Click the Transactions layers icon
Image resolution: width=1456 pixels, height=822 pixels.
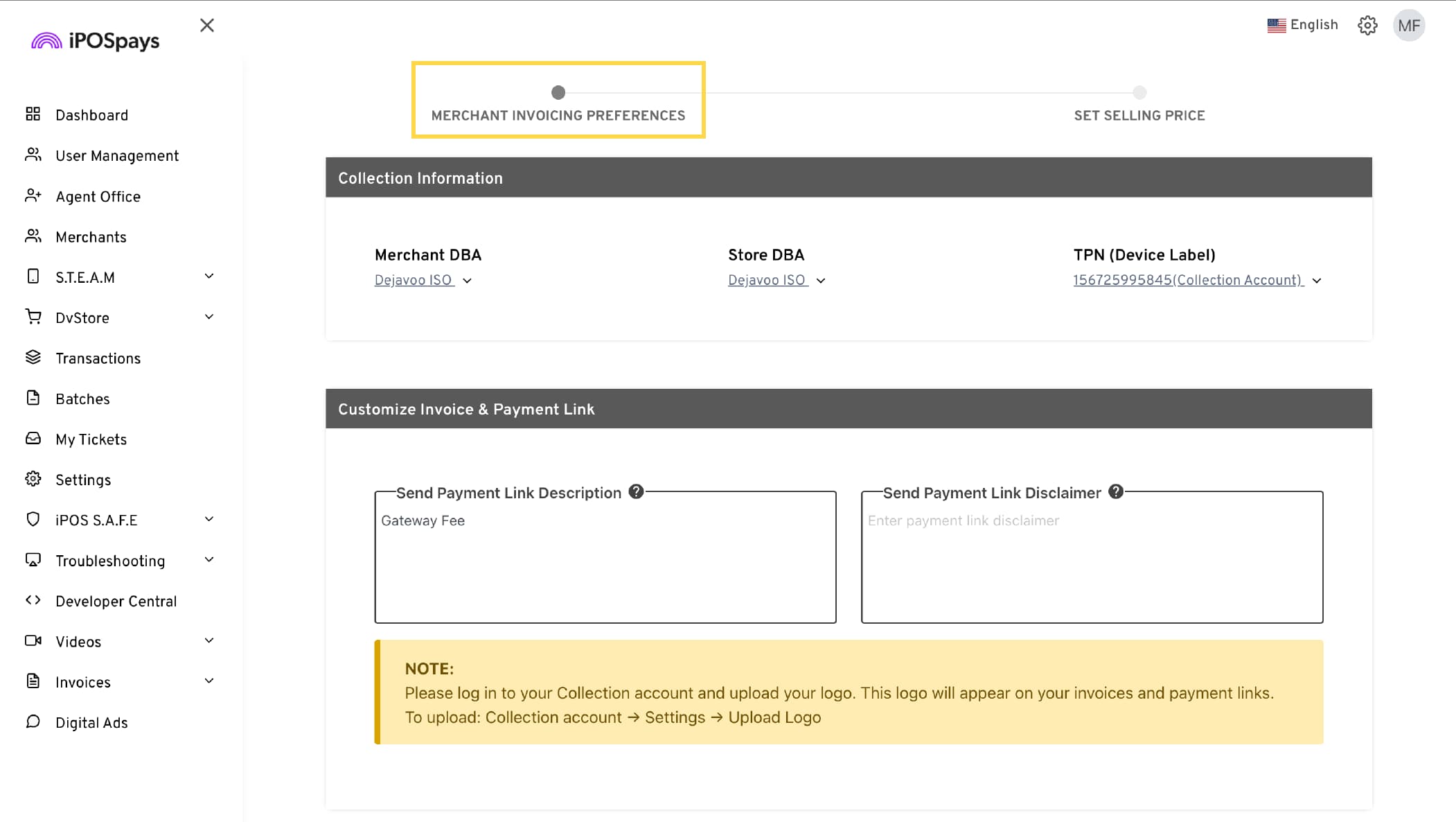click(33, 358)
